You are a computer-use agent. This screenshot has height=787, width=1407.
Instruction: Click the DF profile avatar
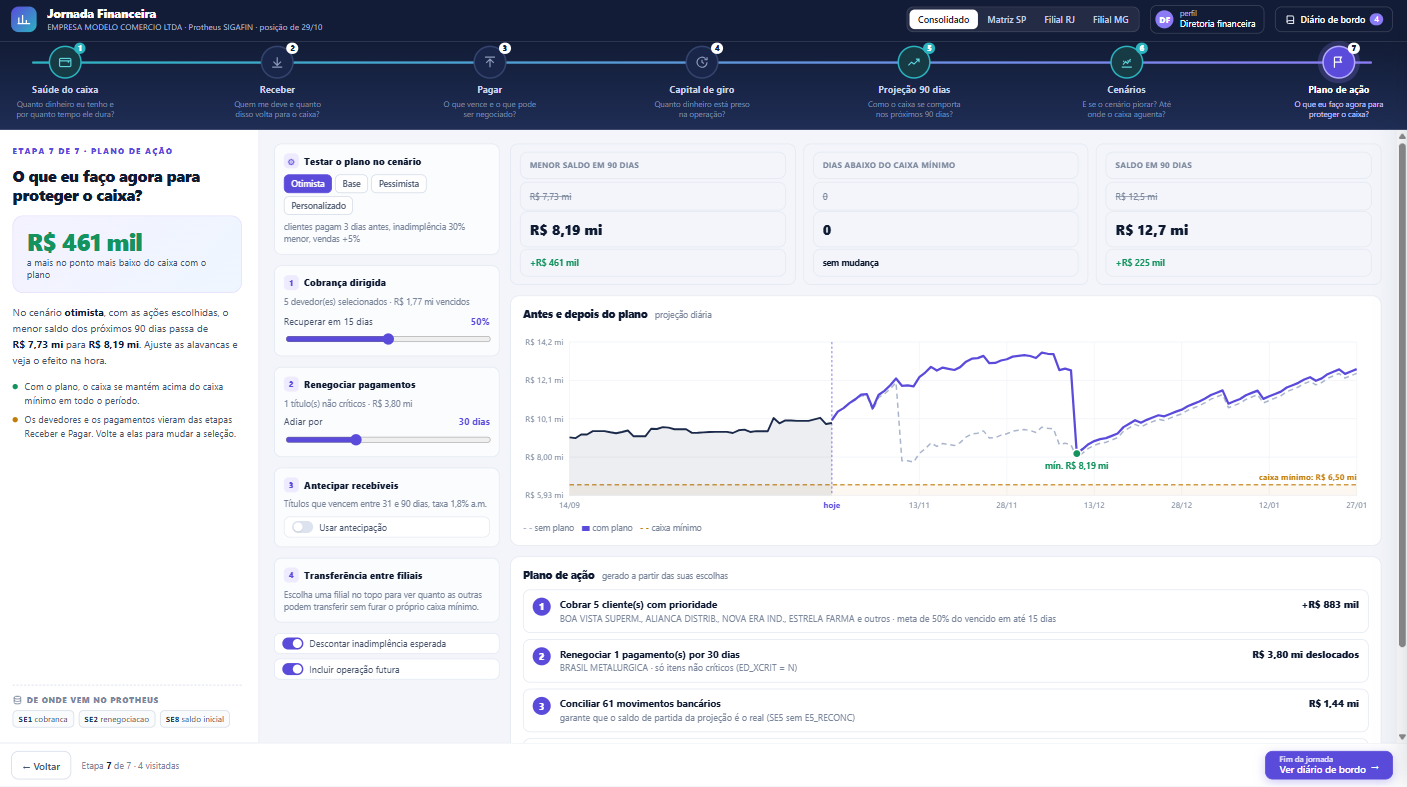point(1165,20)
